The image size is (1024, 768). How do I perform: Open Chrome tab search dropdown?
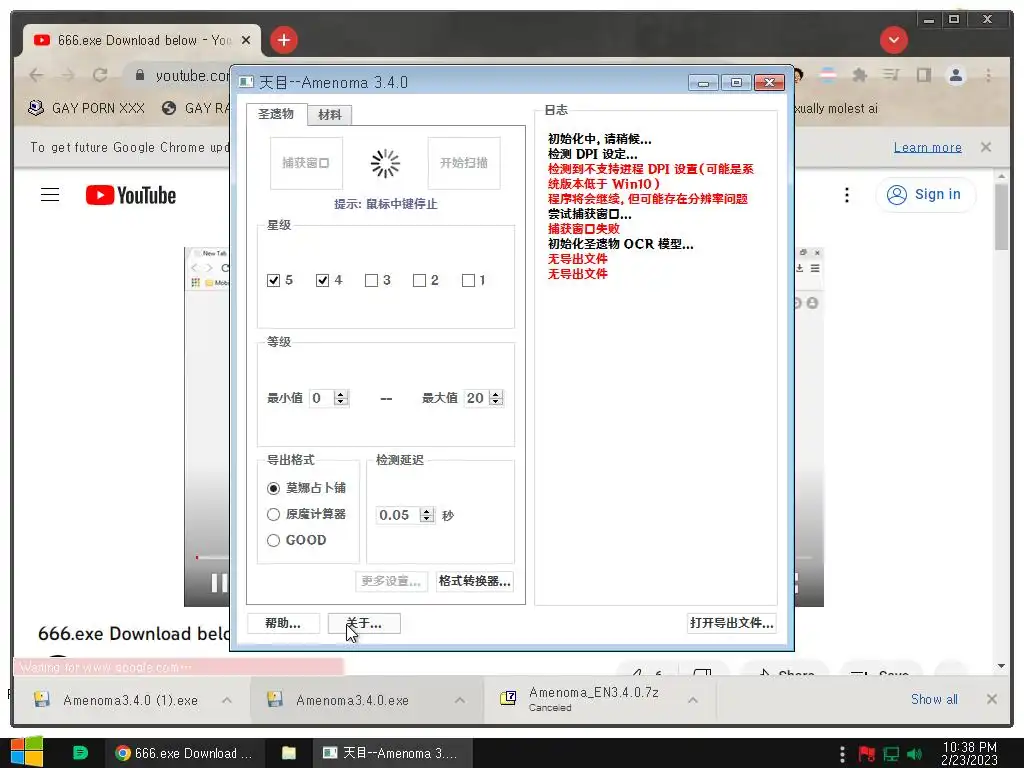point(893,40)
